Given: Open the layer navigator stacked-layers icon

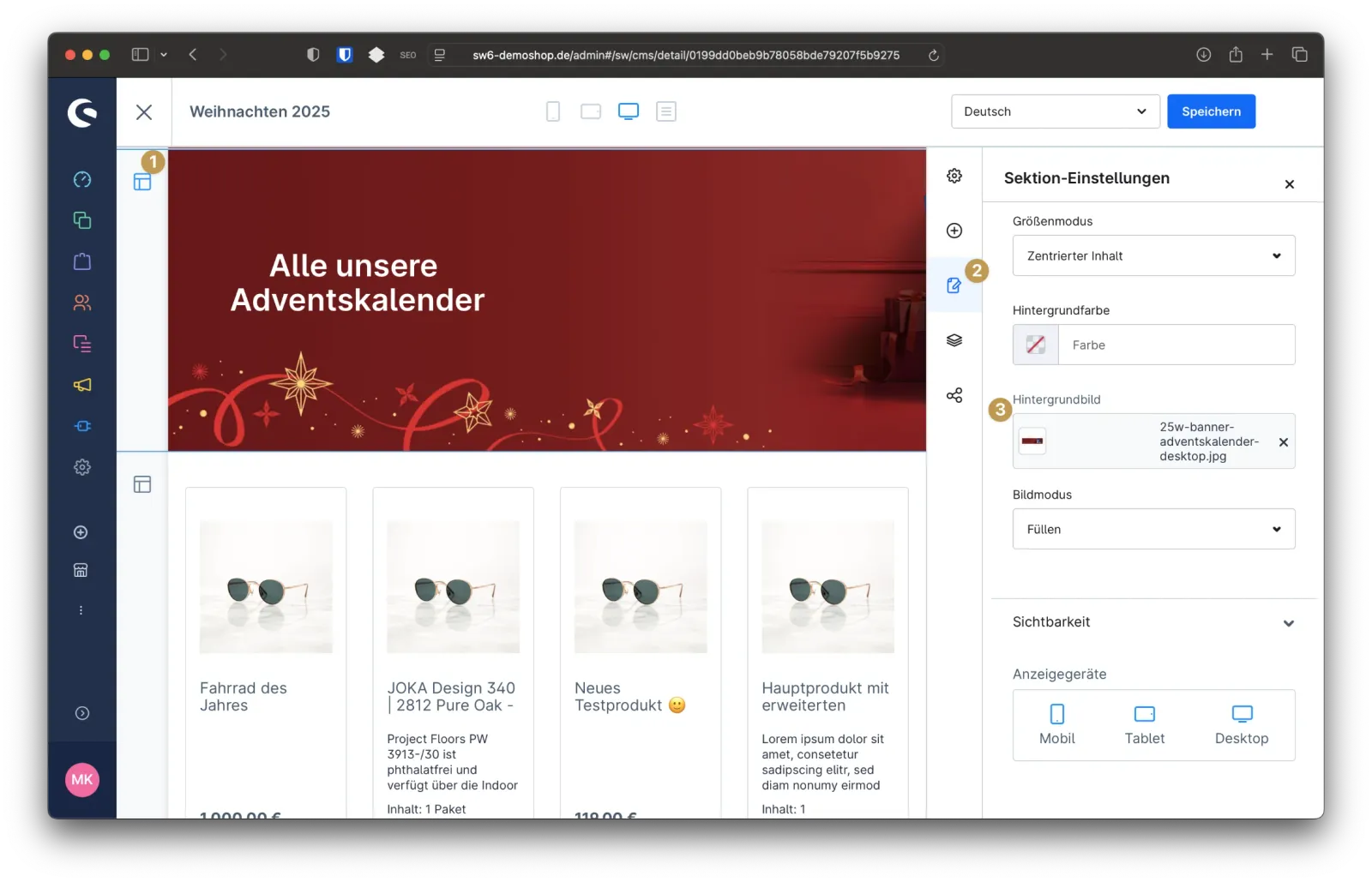Looking at the screenshot, I should [x=954, y=339].
